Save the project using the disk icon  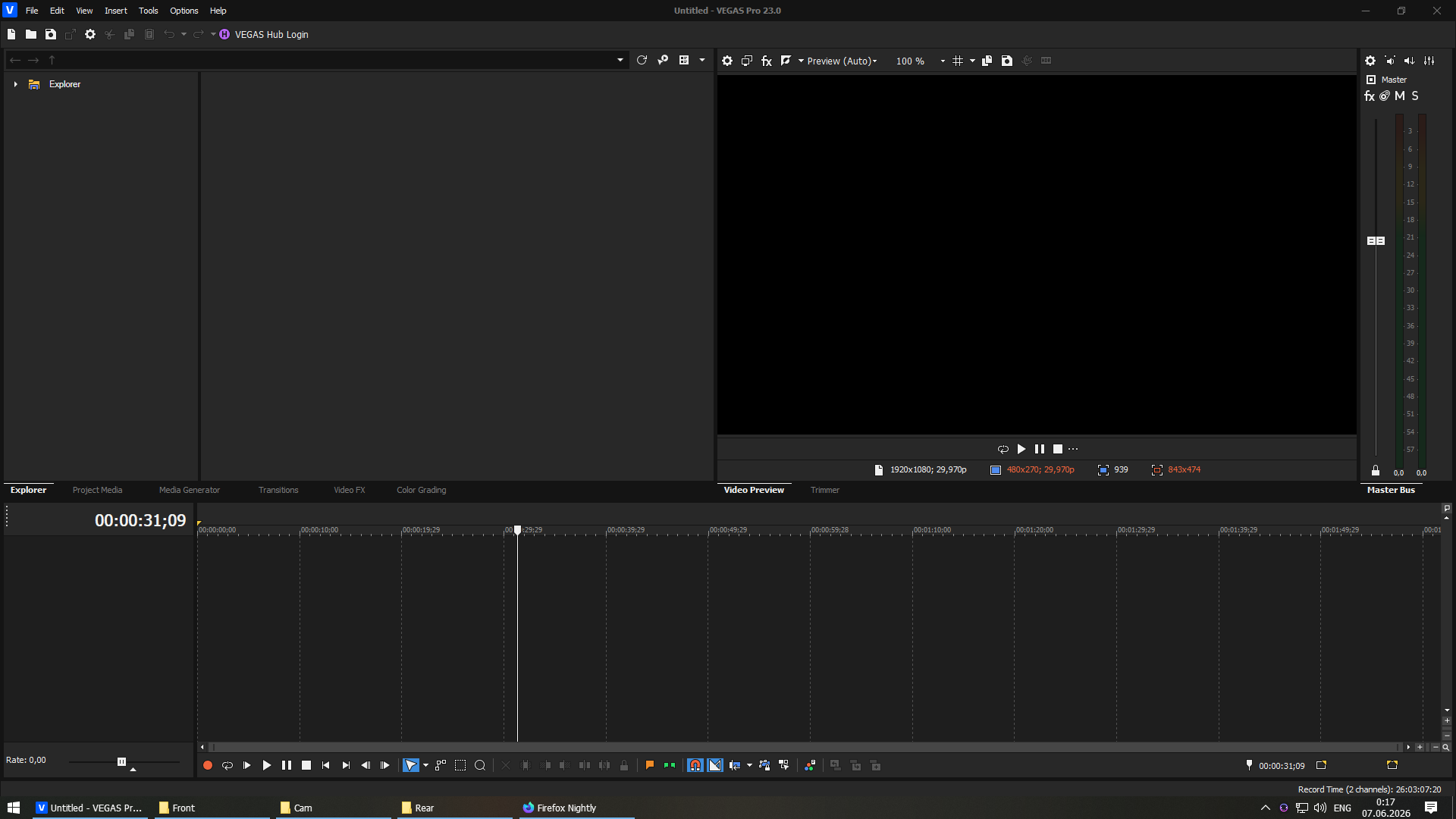[51, 34]
